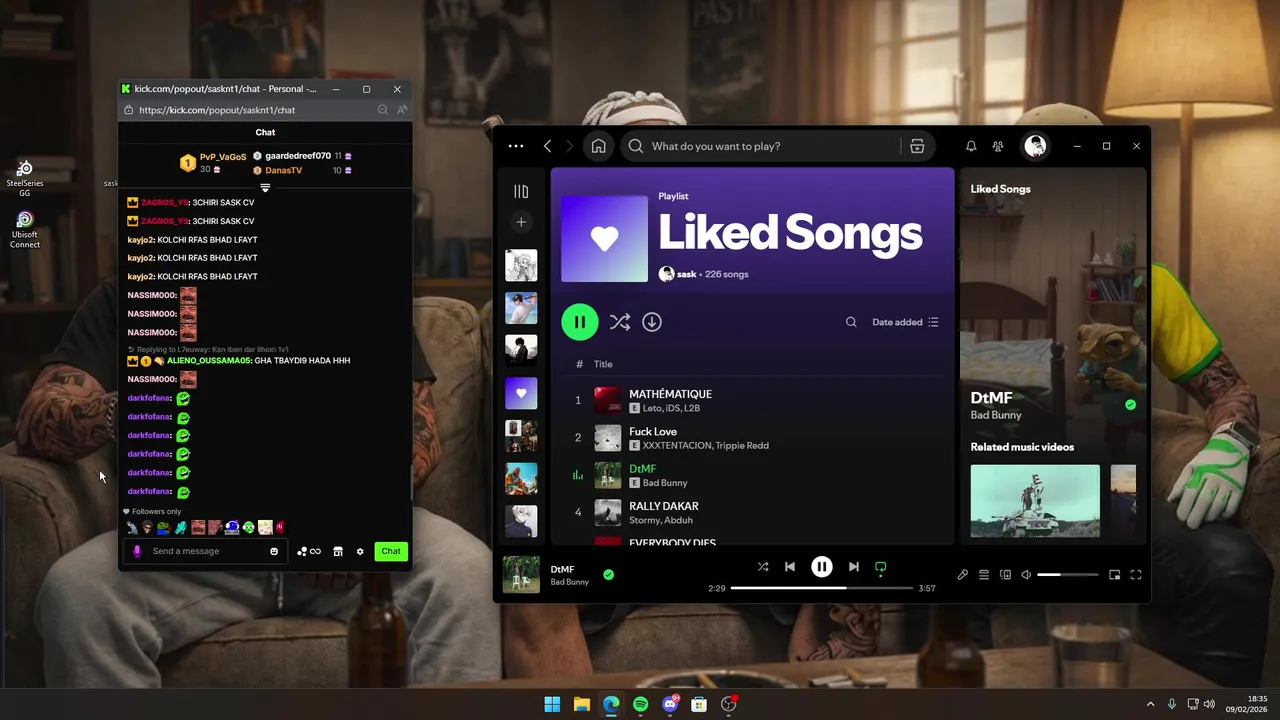Toggle shuffle next to the green play button
Image resolution: width=1280 pixels, height=720 pixels.
[x=620, y=322]
